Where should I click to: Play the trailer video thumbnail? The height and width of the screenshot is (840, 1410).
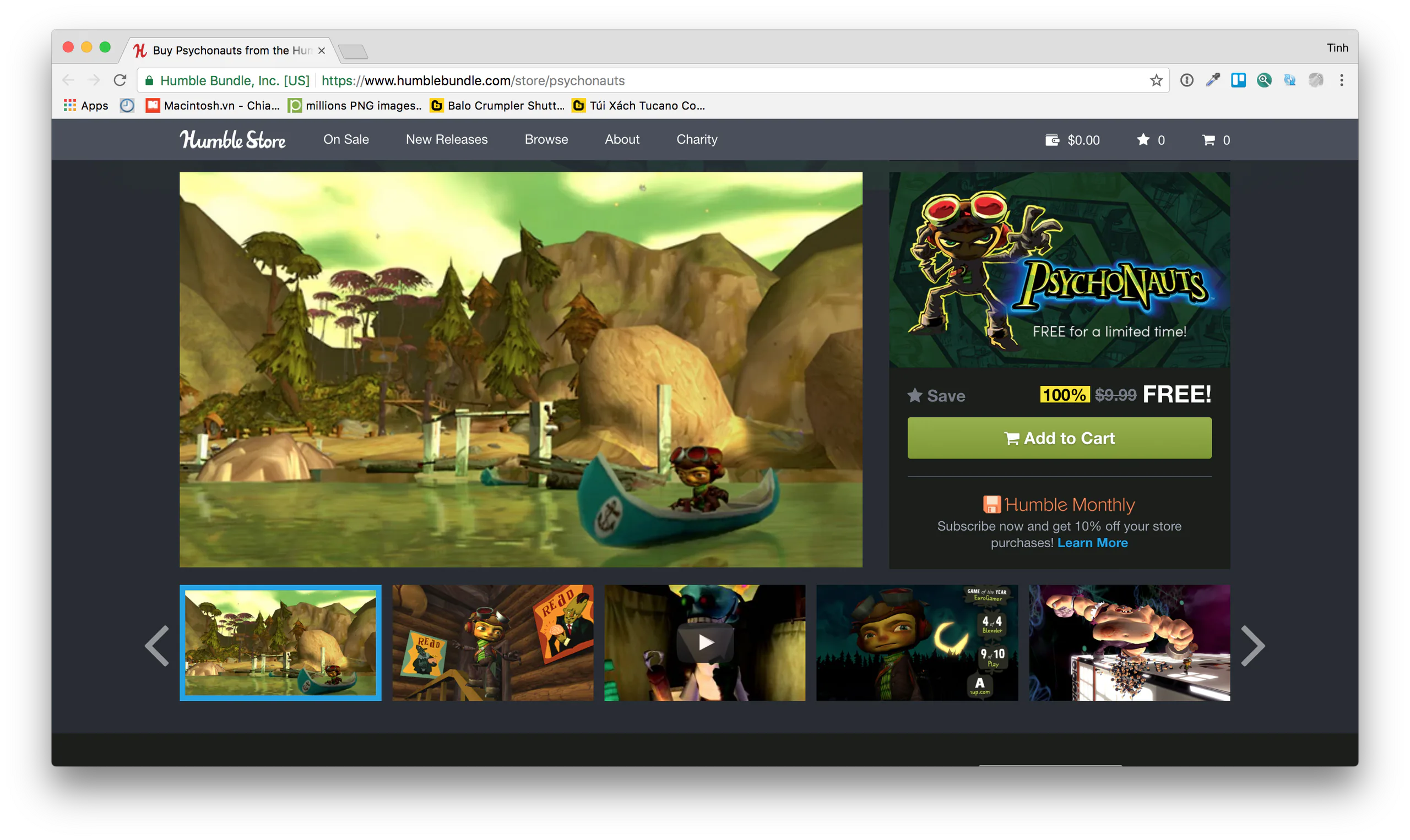pos(704,642)
